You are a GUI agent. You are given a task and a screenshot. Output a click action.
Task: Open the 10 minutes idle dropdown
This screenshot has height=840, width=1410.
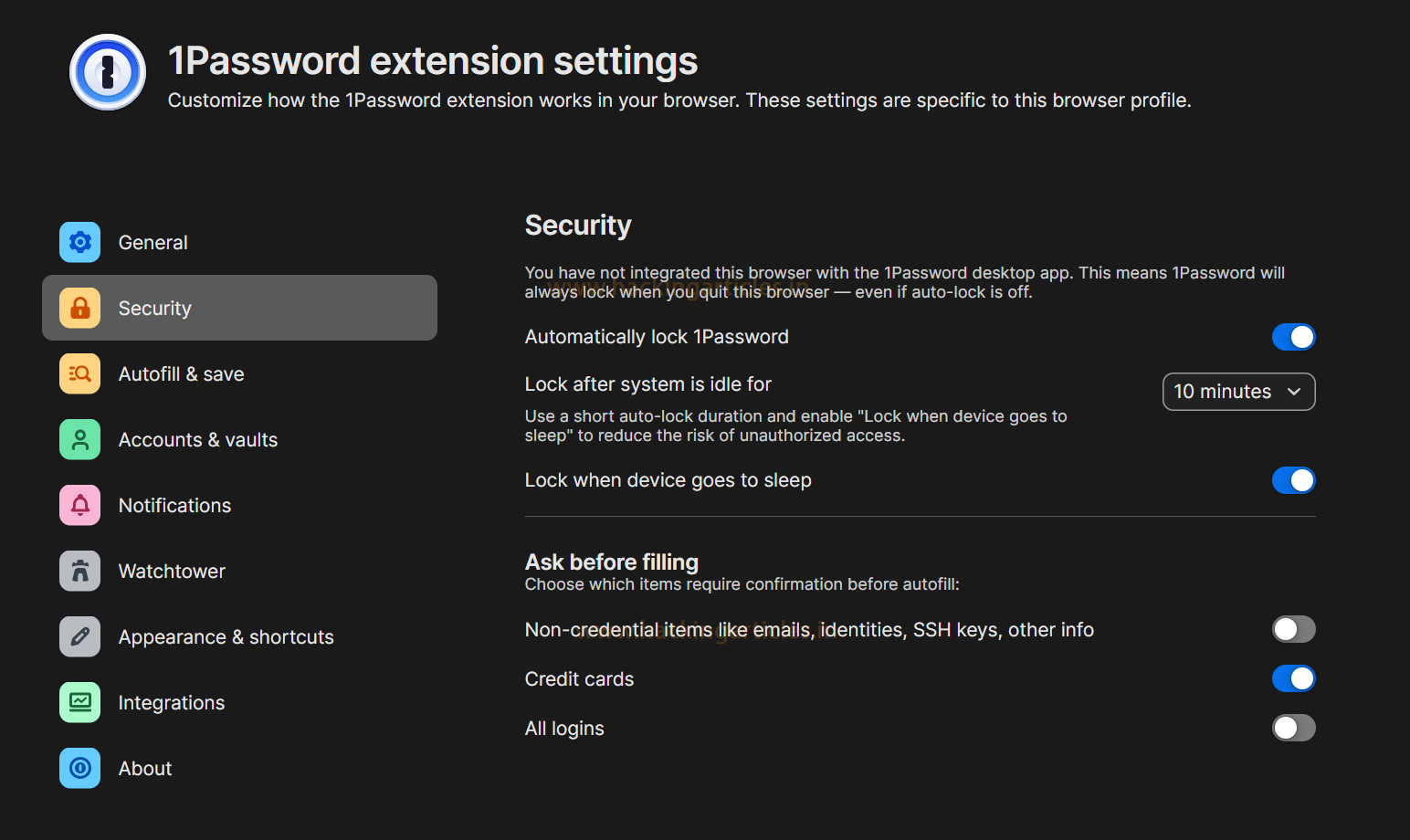click(1238, 392)
